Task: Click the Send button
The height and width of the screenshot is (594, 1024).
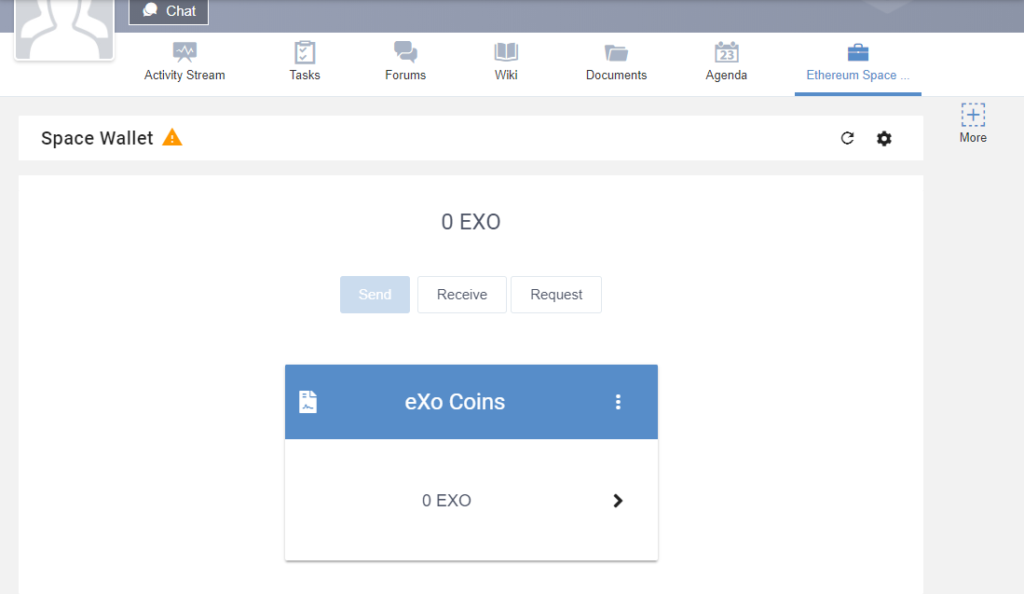Action: tap(375, 294)
